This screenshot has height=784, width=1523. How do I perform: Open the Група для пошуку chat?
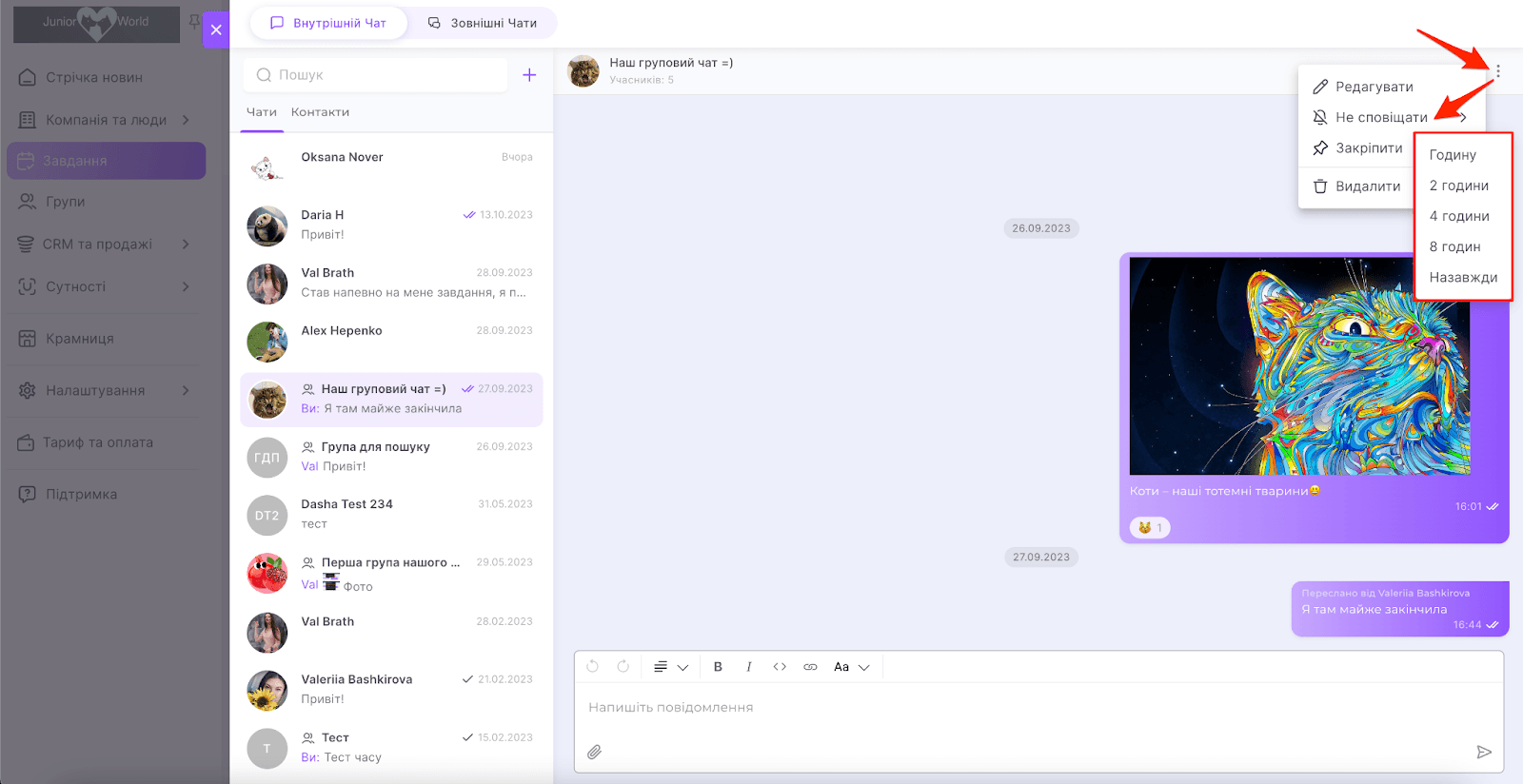click(x=391, y=458)
